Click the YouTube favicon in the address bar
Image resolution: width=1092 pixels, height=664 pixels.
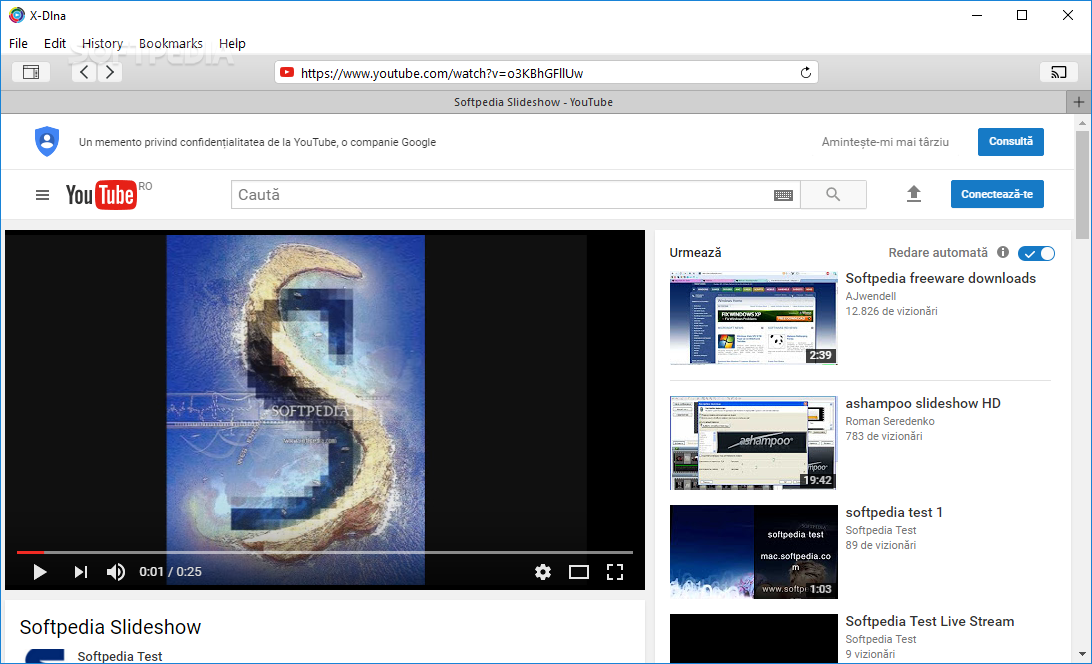pyautogui.click(x=286, y=72)
